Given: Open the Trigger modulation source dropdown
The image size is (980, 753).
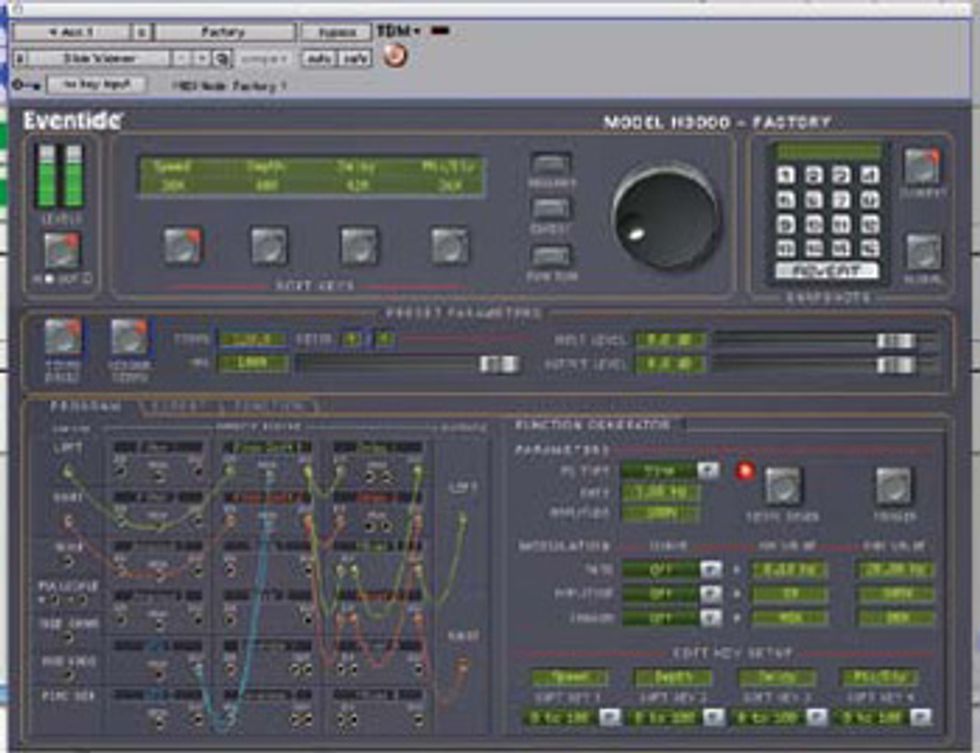Looking at the screenshot, I should click(x=710, y=618).
